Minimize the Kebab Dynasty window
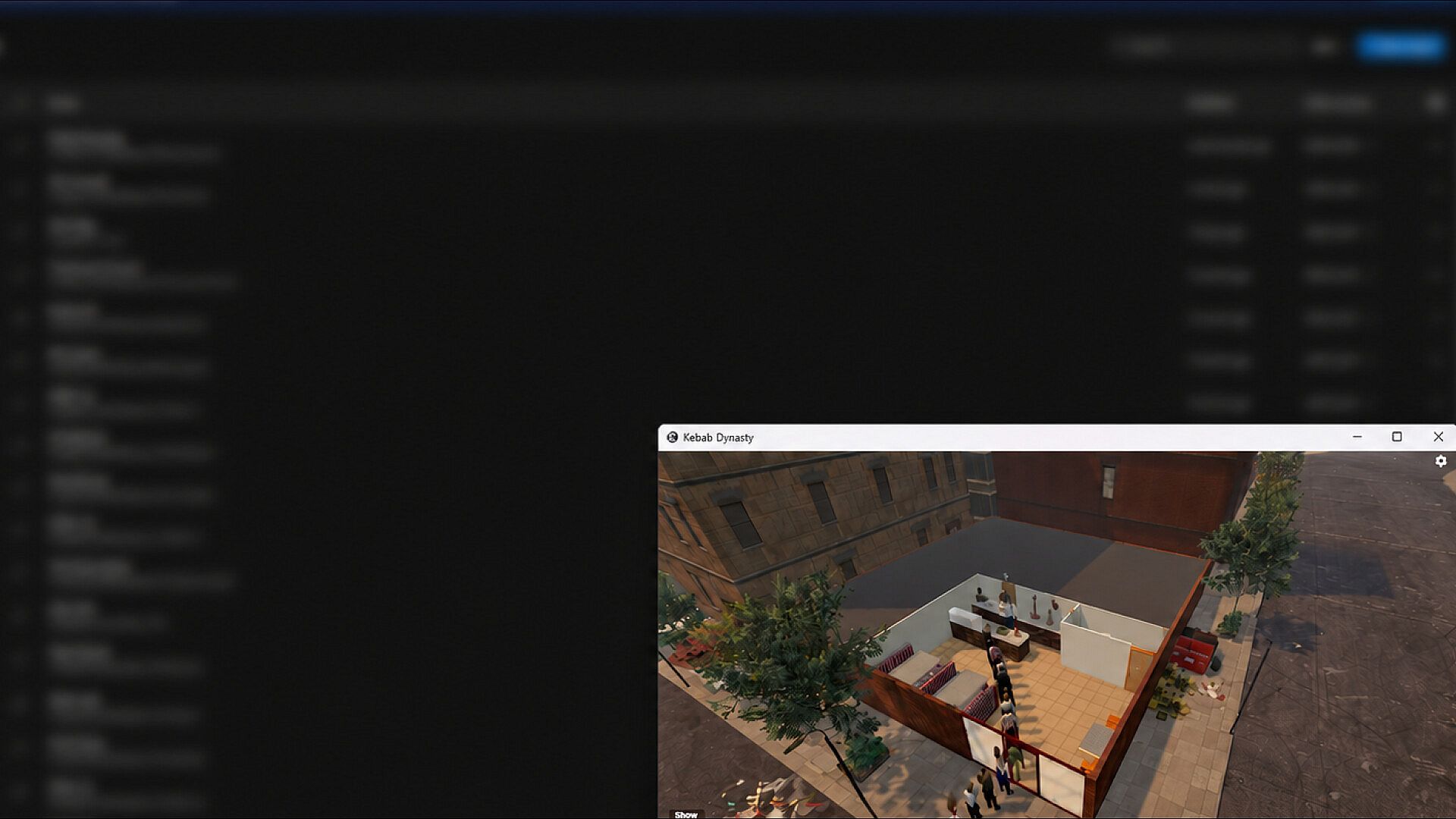This screenshot has height=819, width=1456. coord(1357,437)
